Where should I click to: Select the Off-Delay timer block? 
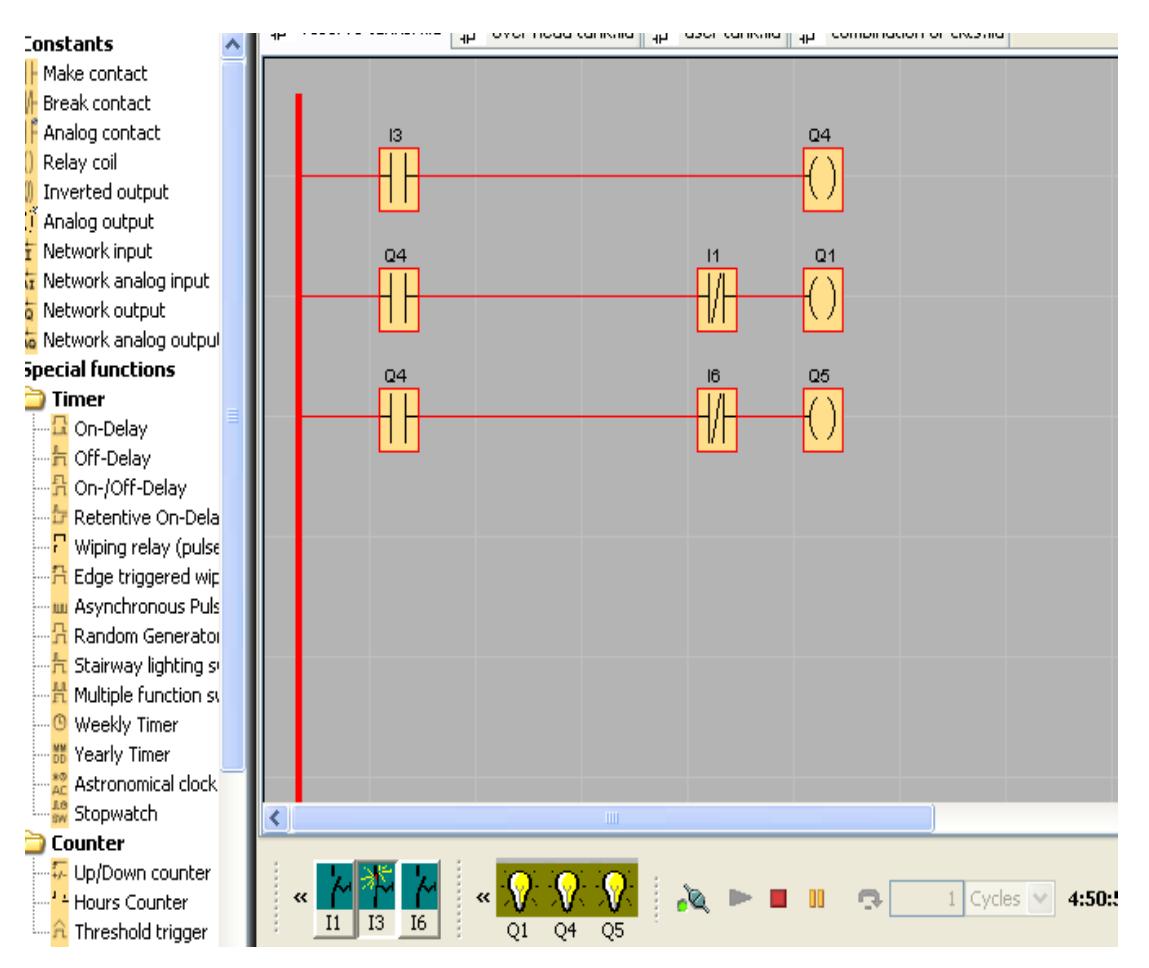click(x=101, y=459)
